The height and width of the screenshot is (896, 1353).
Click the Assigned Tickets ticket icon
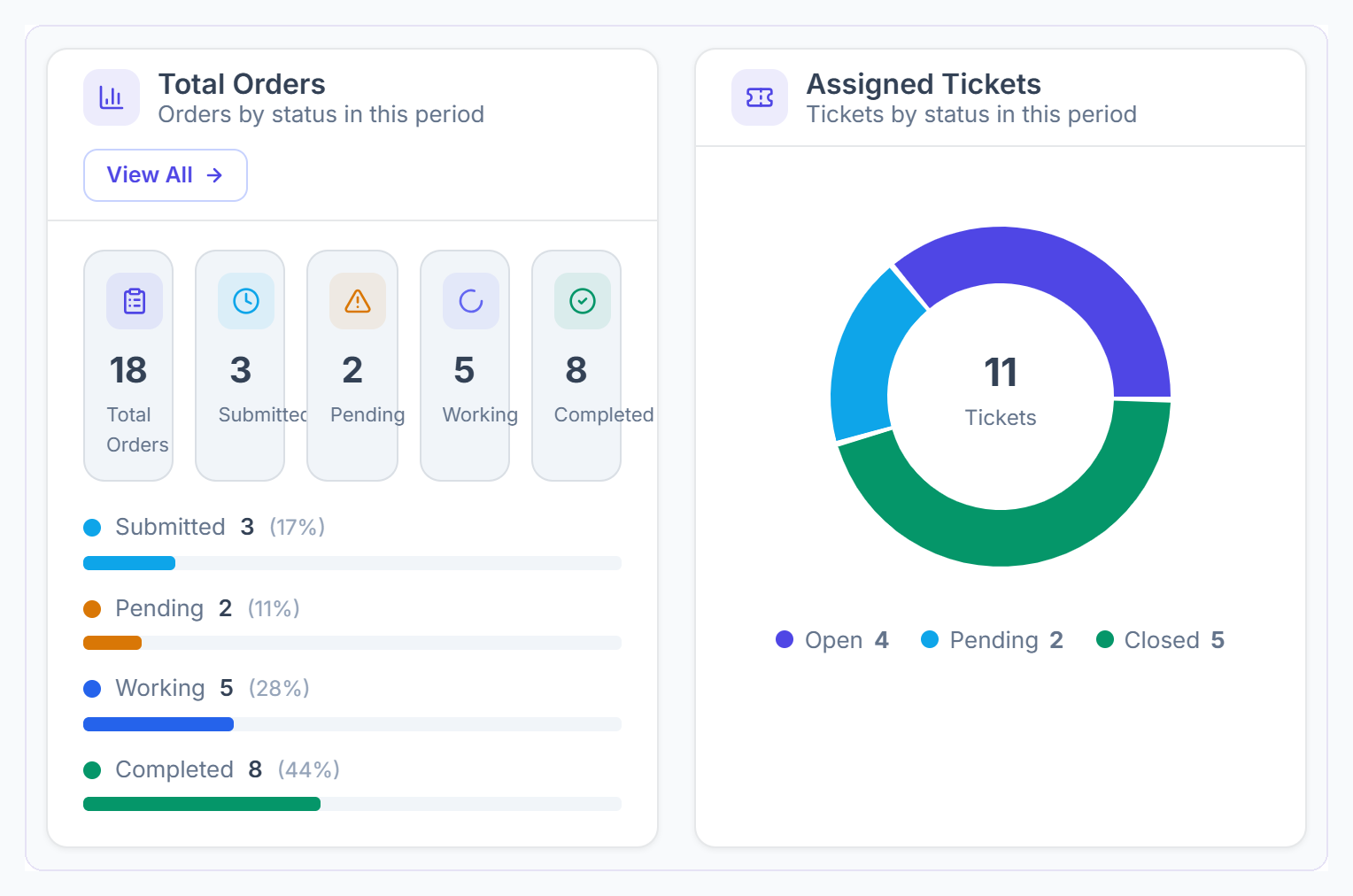[760, 97]
